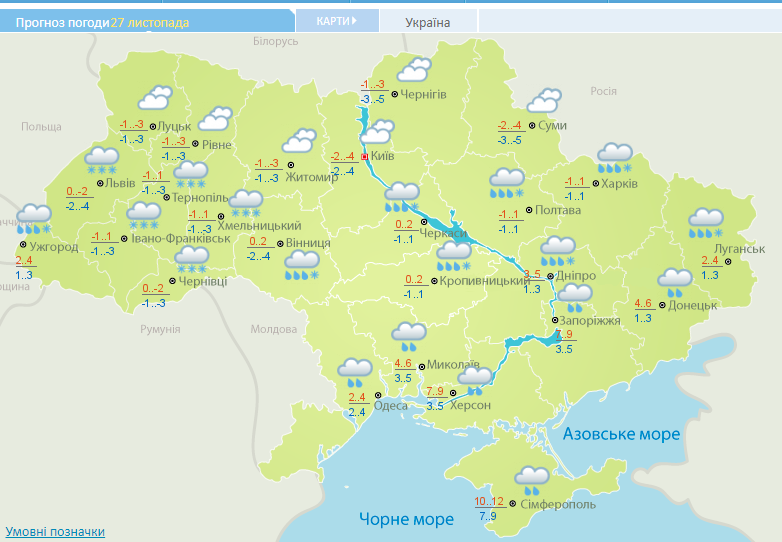The width and height of the screenshot is (782, 542).
Task: Click the cloud icon above Суми
Action: click(544, 102)
